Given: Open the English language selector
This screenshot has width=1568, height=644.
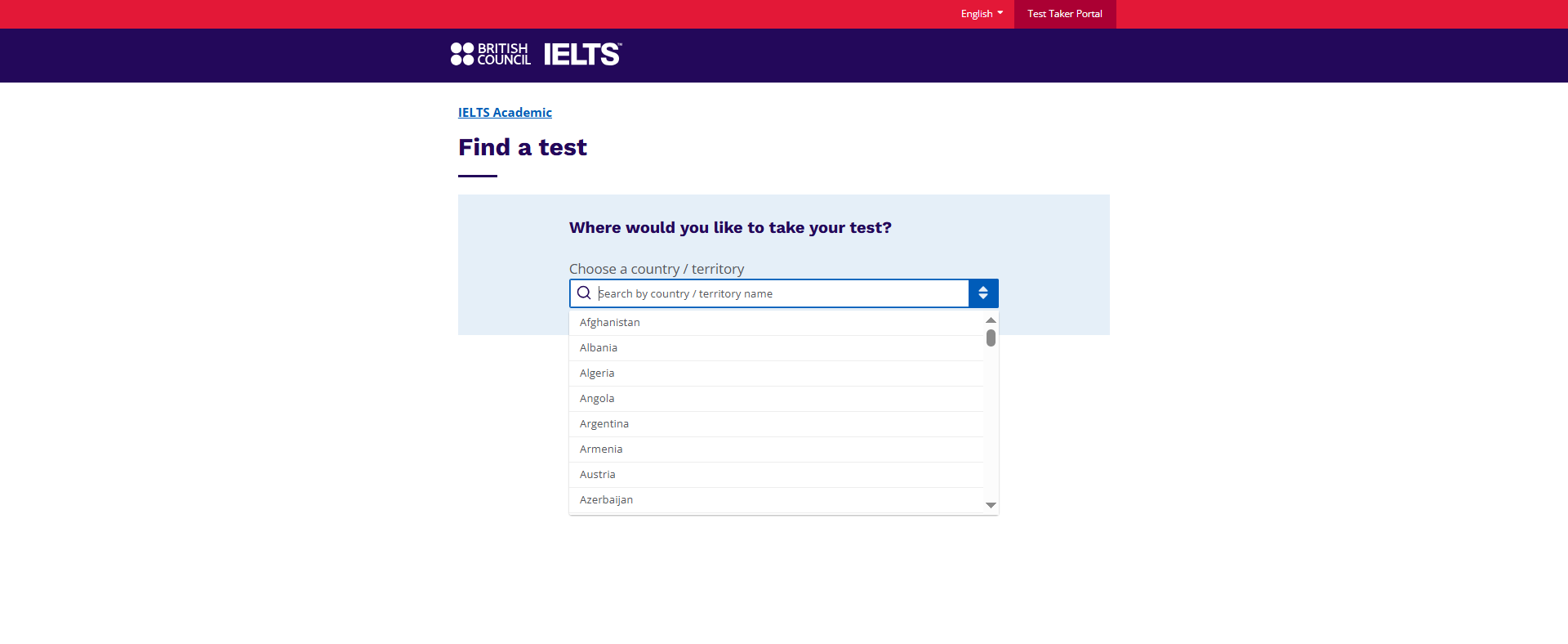Looking at the screenshot, I should [x=982, y=14].
